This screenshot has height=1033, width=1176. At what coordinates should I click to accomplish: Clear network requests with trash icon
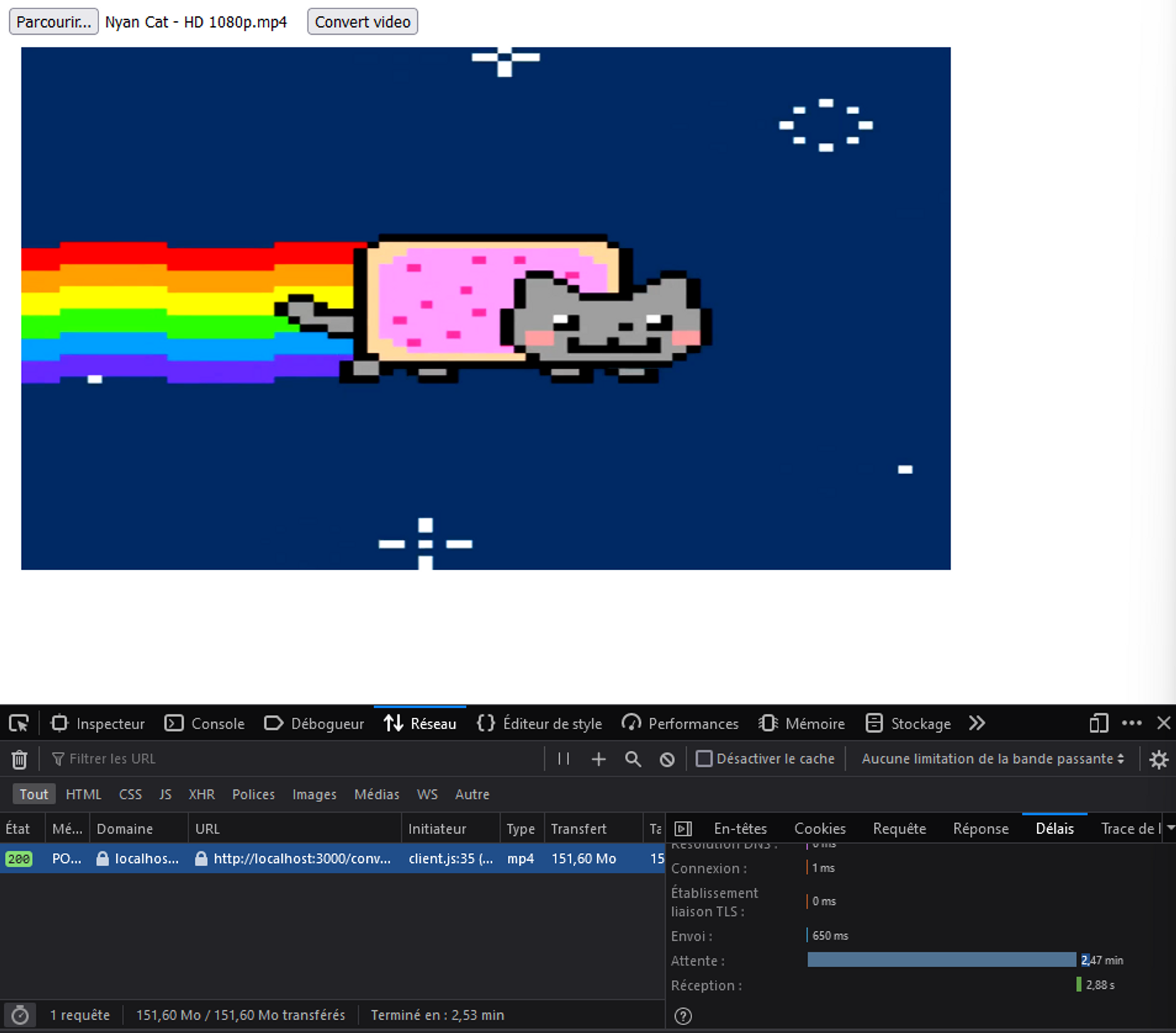[19, 760]
